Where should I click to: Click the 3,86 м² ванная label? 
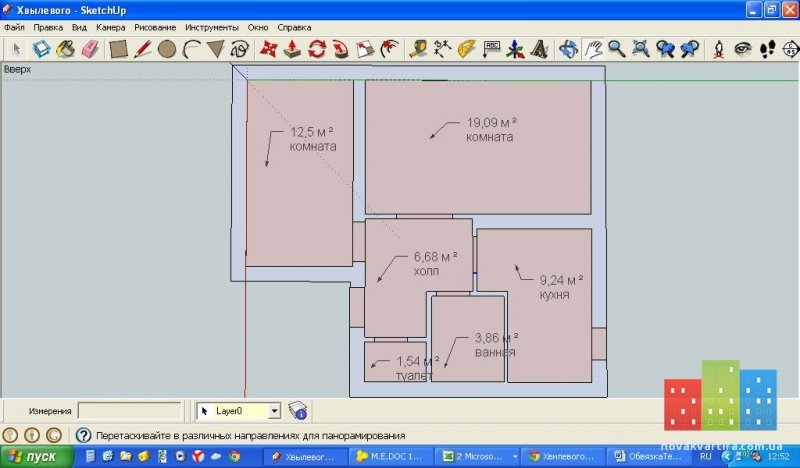point(496,345)
